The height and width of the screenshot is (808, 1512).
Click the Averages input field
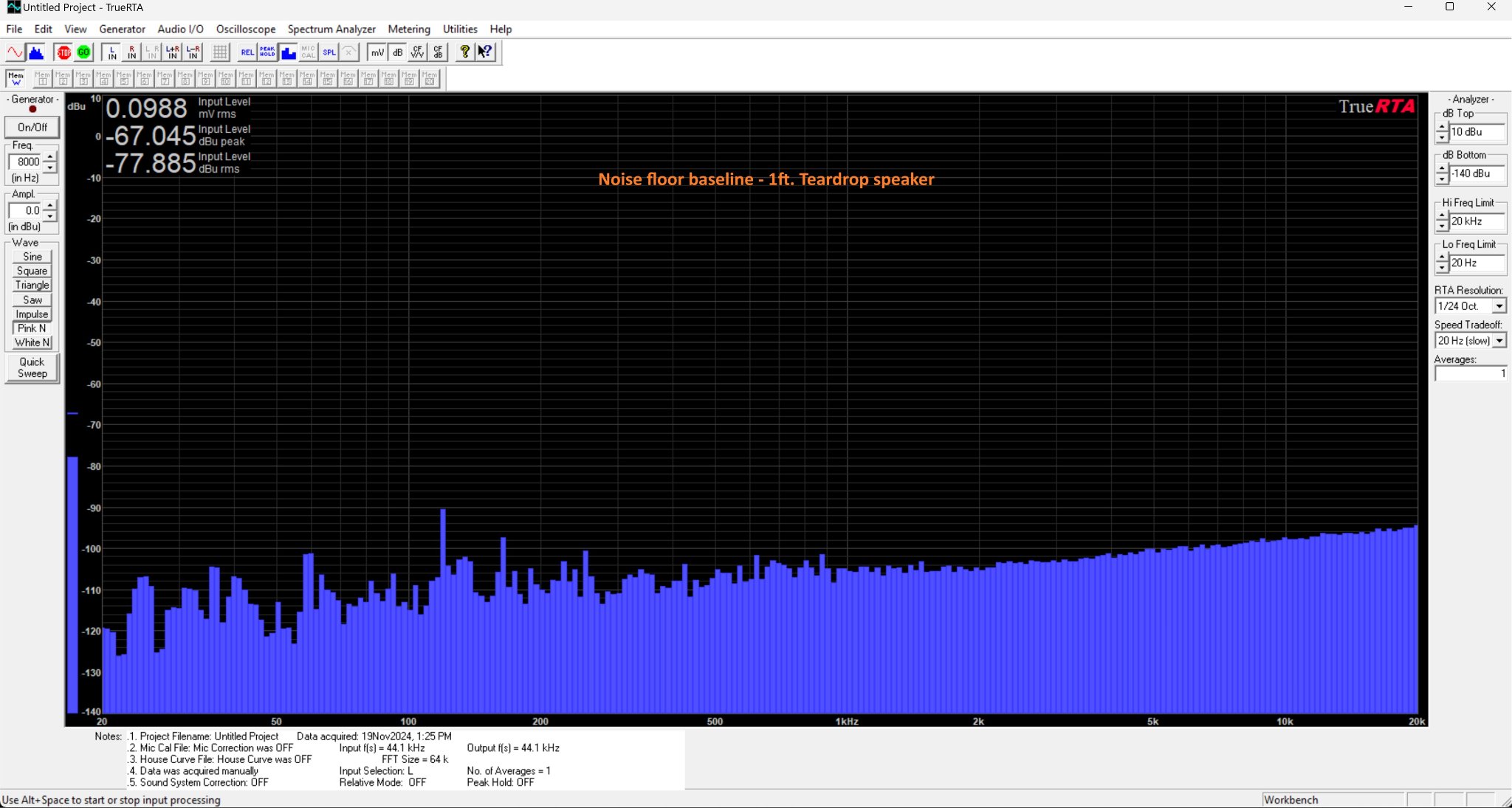coord(1470,373)
